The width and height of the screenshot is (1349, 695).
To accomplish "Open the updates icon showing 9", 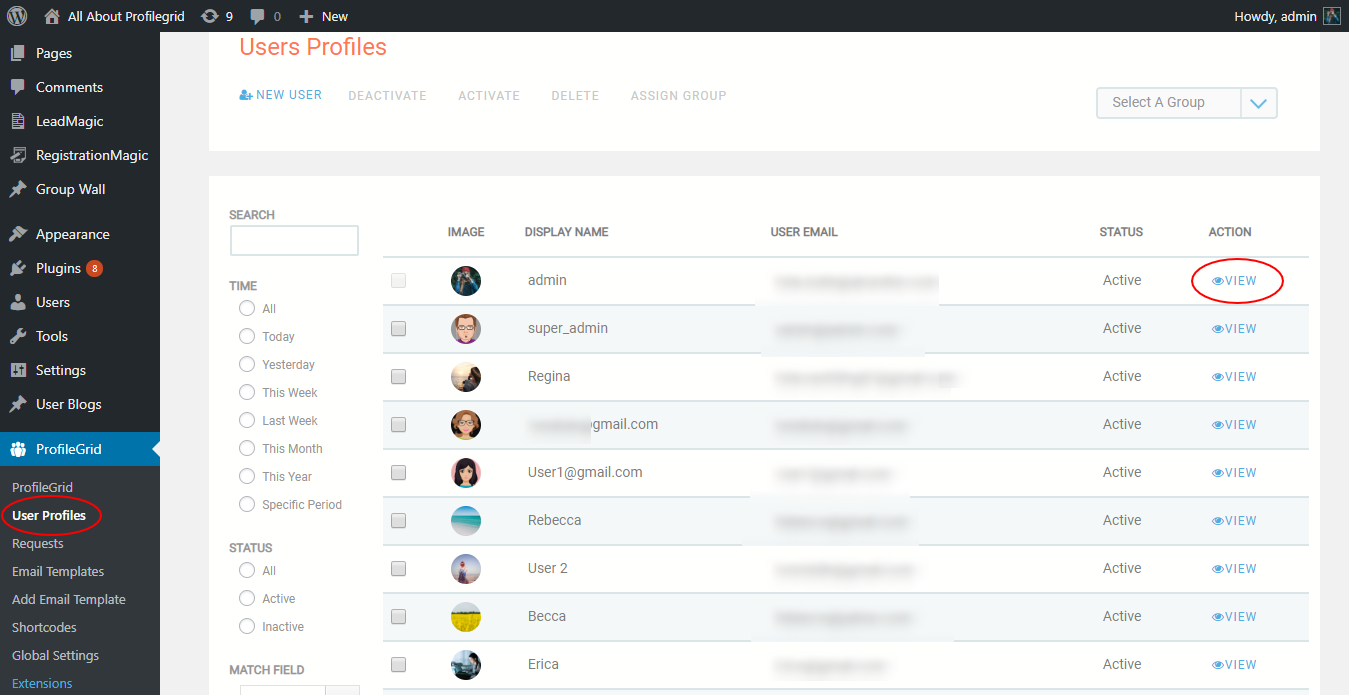I will [x=209, y=16].
